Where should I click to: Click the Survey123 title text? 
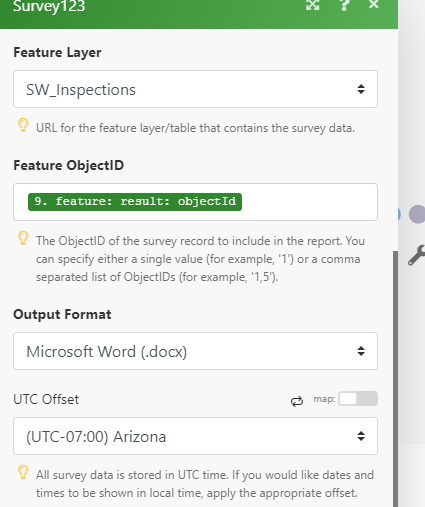(49, 6)
